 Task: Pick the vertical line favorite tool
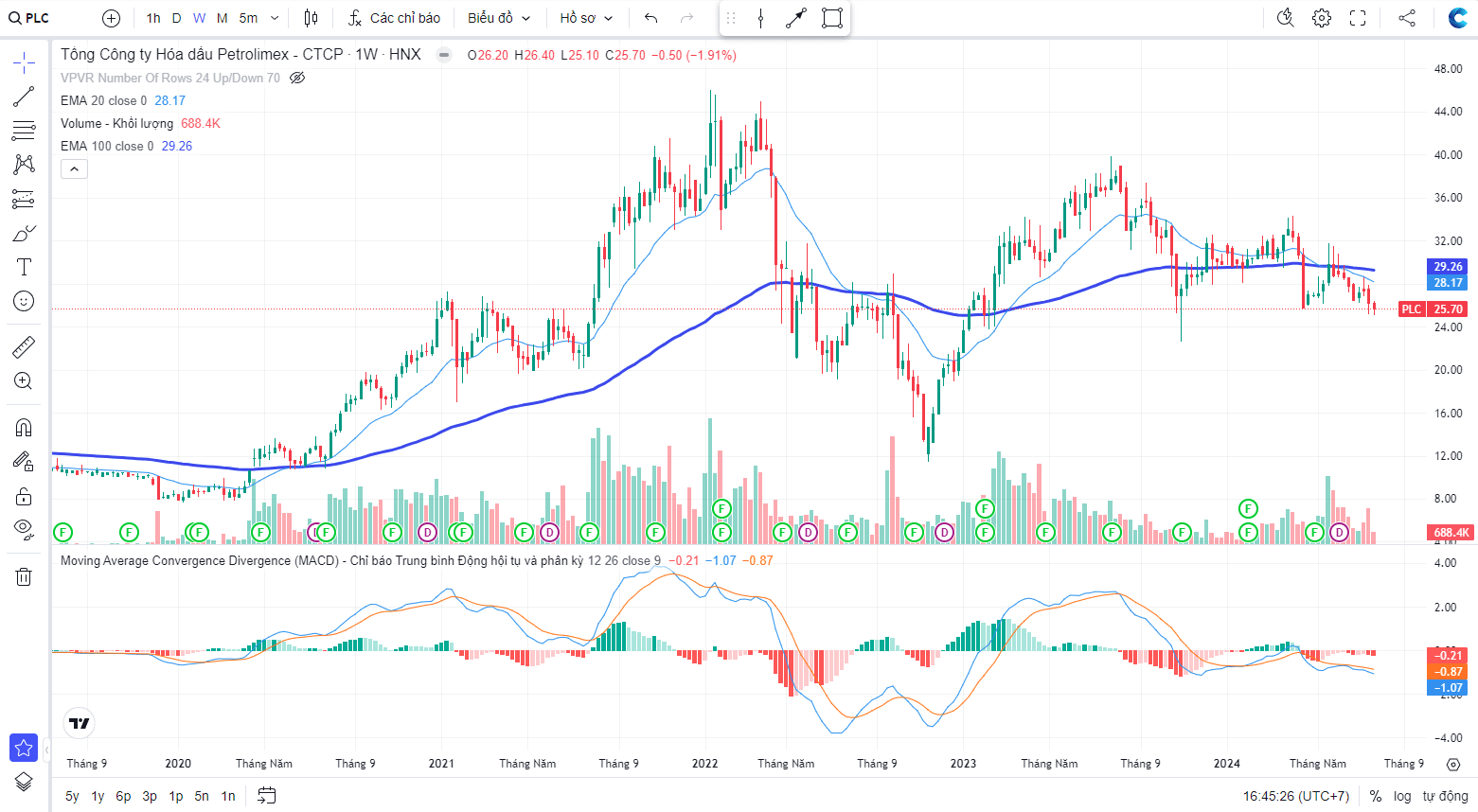click(760, 18)
